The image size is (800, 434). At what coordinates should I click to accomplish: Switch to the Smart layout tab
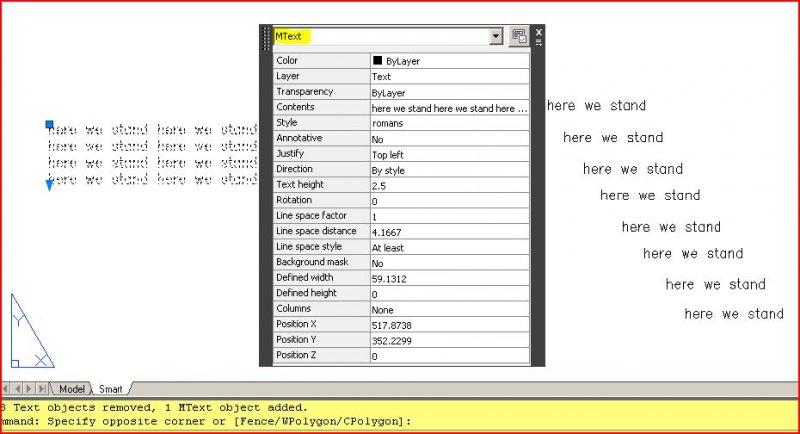point(111,389)
